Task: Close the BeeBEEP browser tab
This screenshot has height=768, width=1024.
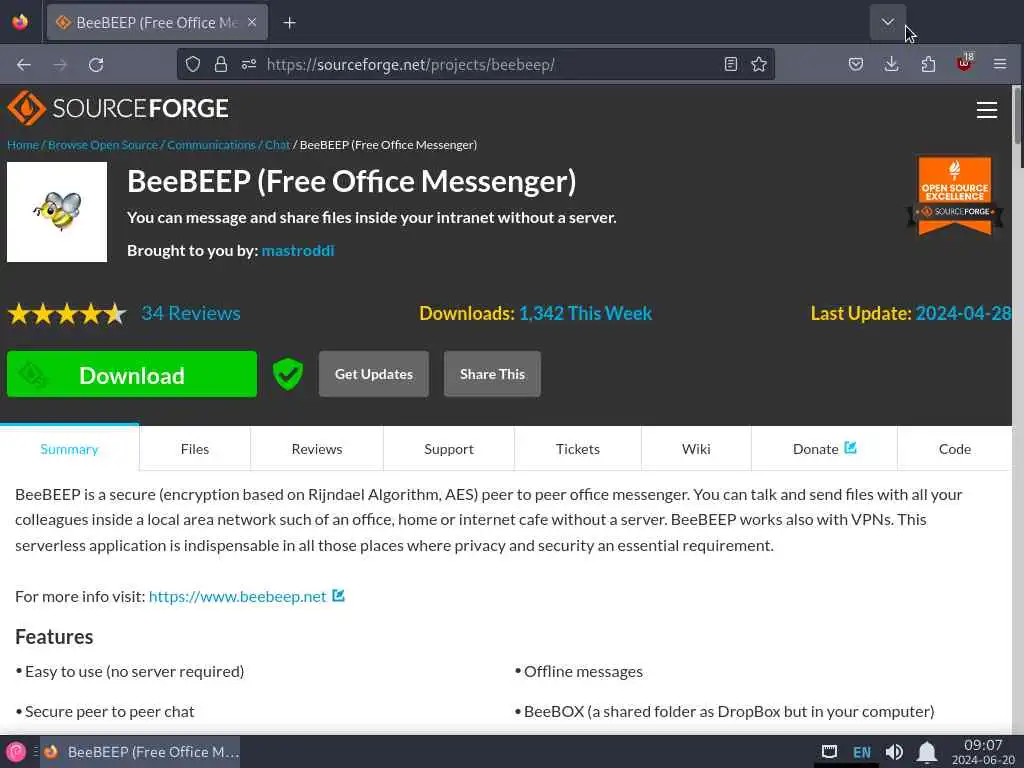Action: (252, 23)
